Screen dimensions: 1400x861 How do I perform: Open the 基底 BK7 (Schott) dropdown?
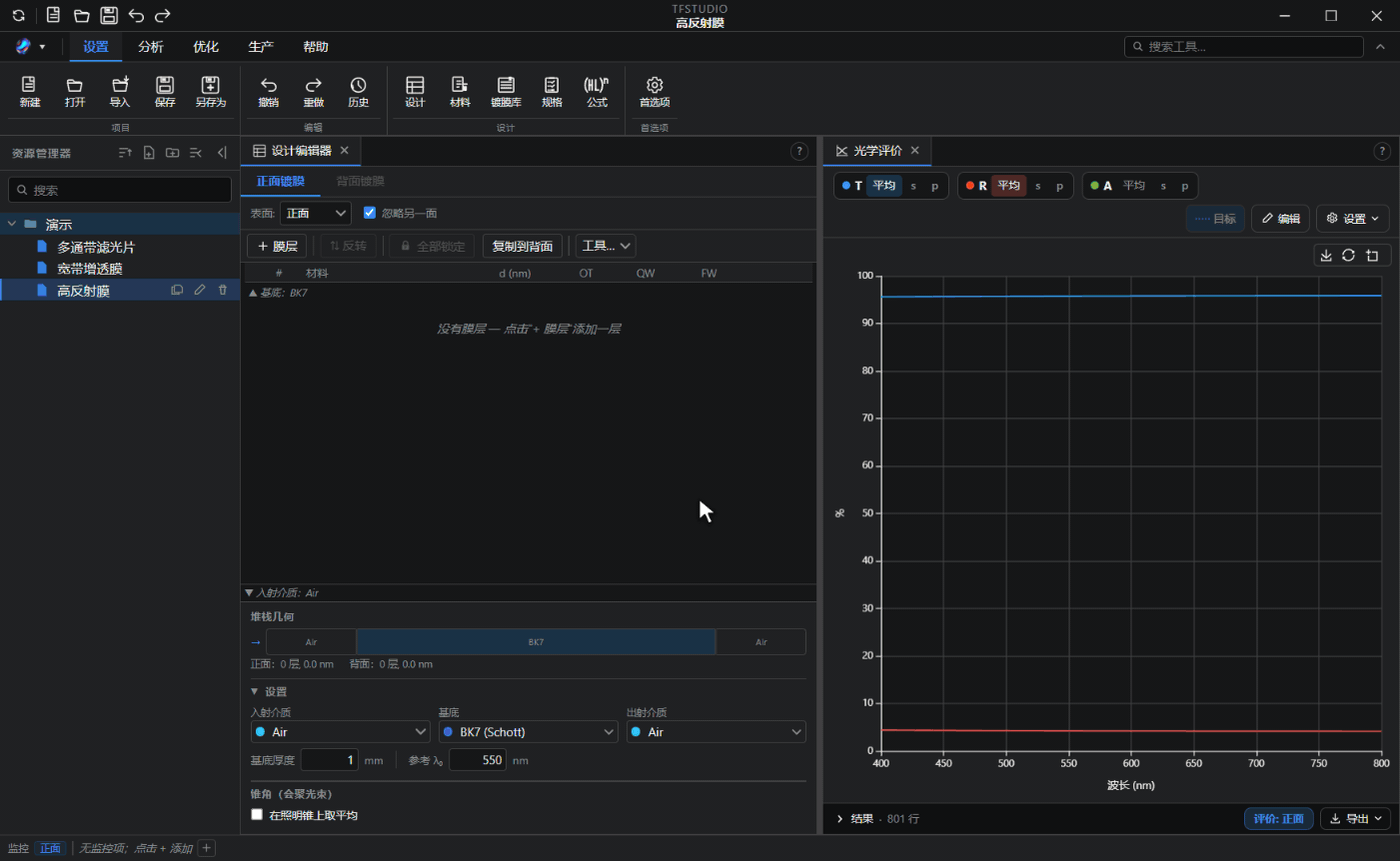click(x=528, y=732)
